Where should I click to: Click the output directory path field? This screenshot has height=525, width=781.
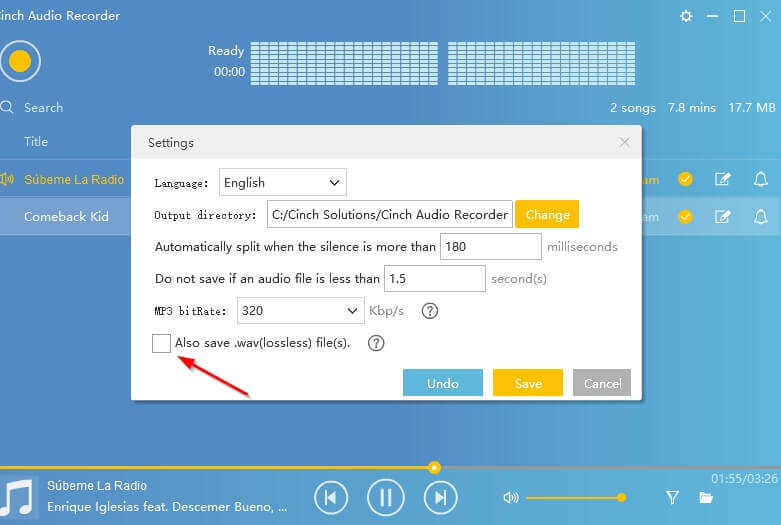pos(390,214)
